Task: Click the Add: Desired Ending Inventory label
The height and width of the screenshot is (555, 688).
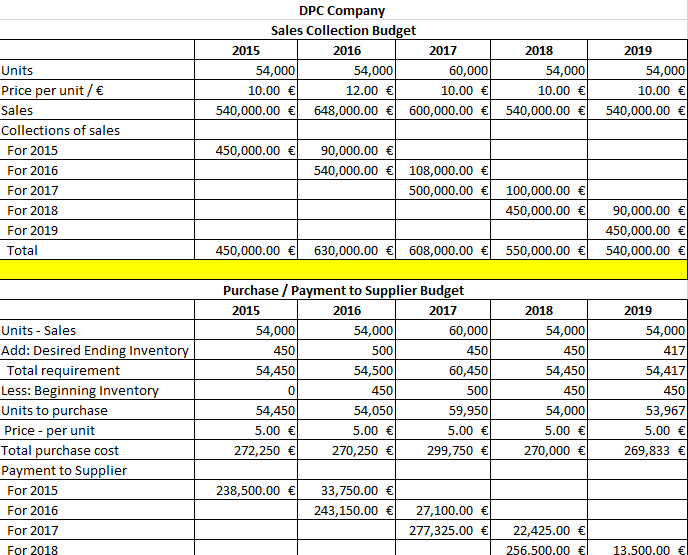Action: [96, 350]
